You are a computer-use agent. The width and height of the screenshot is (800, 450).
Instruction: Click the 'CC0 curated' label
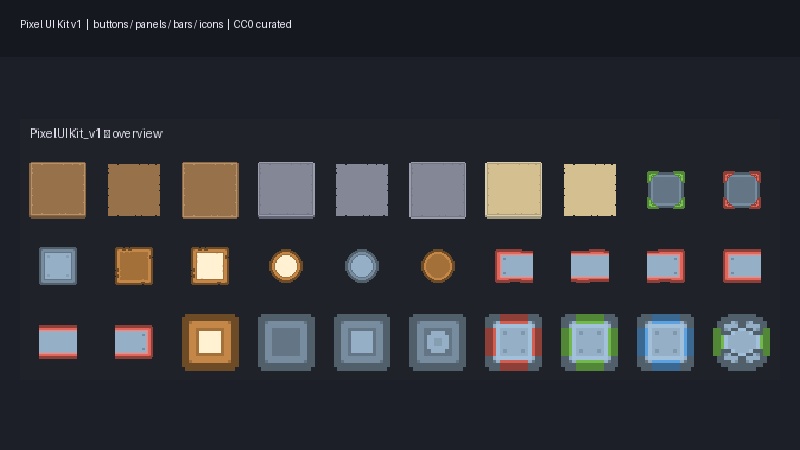[x=262, y=24]
